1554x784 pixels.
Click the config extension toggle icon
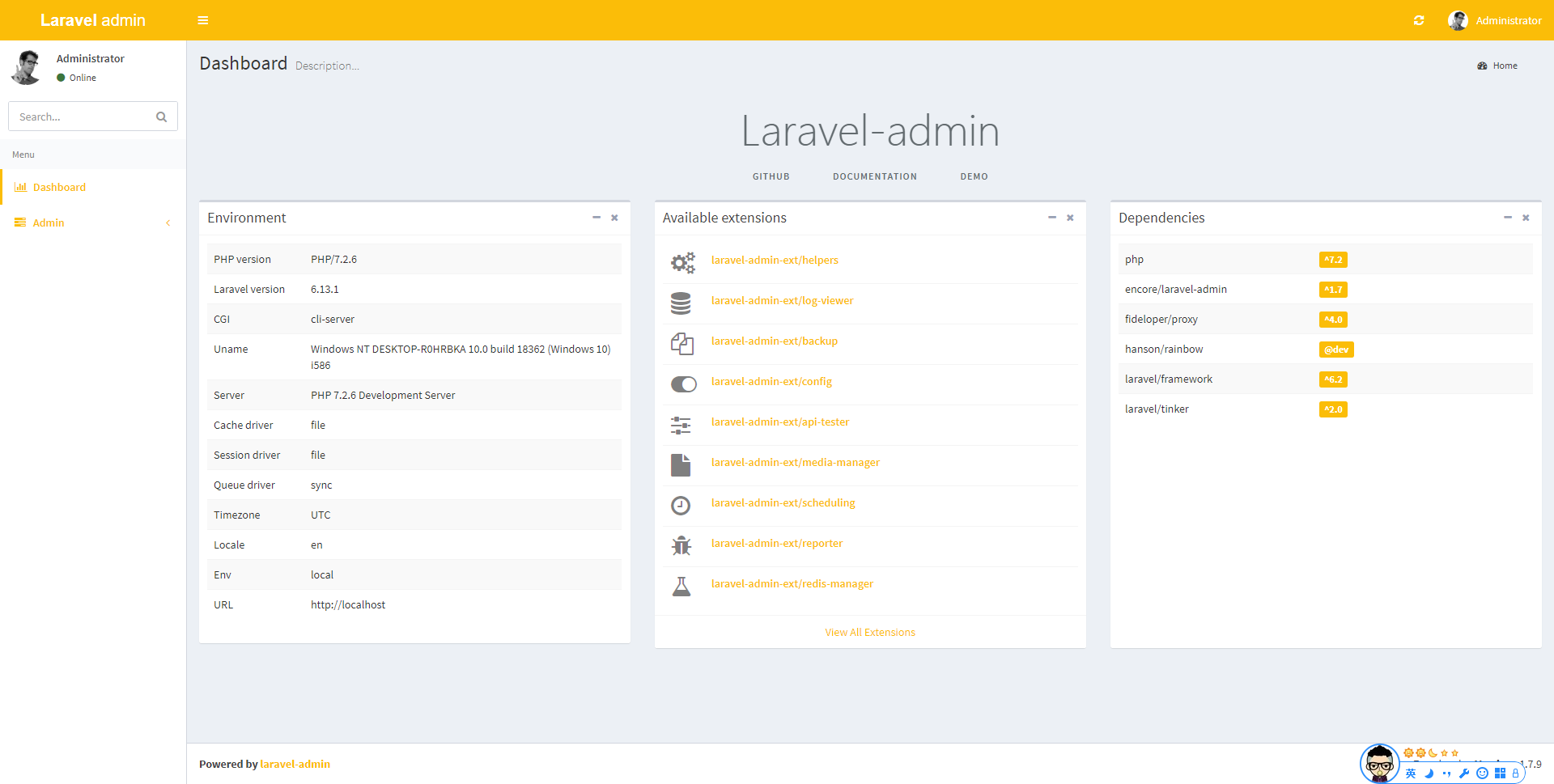tap(683, 384)
